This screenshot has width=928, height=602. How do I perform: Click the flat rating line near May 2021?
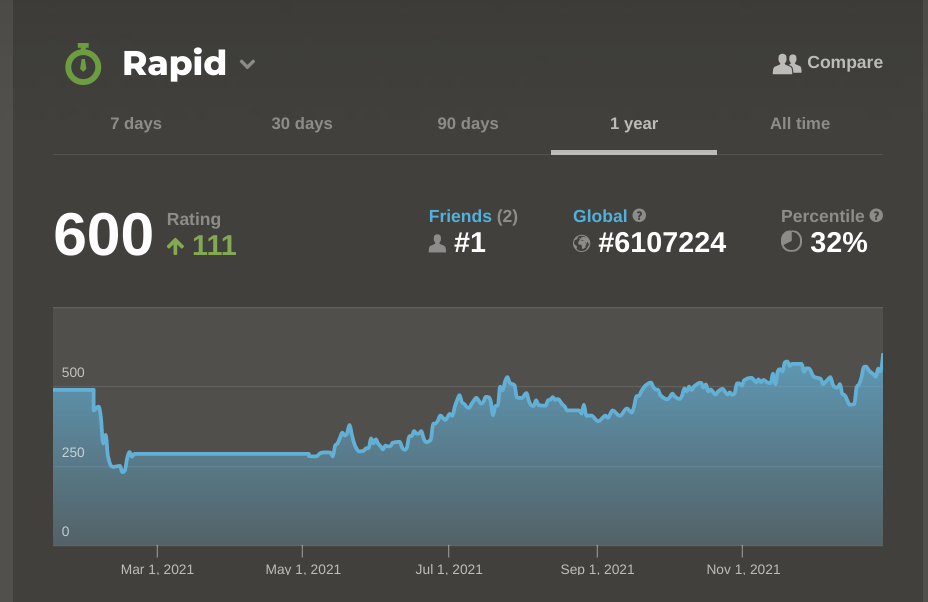coord(290,454)
